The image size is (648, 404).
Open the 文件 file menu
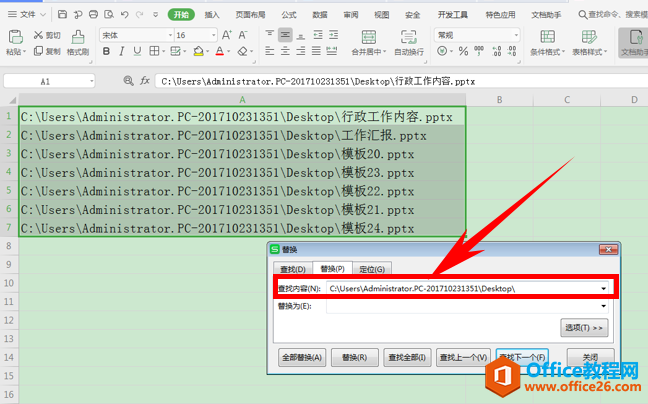pyautogui.click(x=27, y=15)
